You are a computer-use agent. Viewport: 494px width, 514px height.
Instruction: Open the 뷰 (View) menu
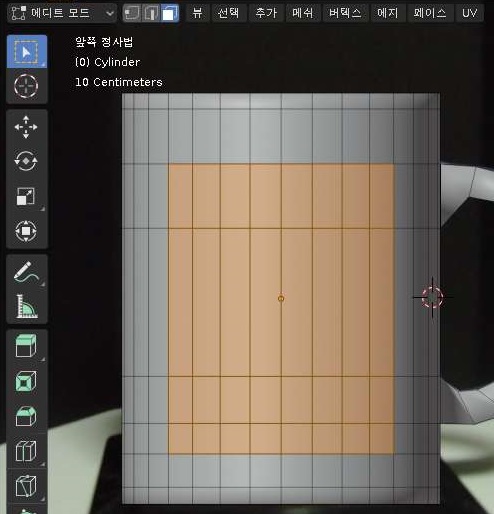pos(198,13)
